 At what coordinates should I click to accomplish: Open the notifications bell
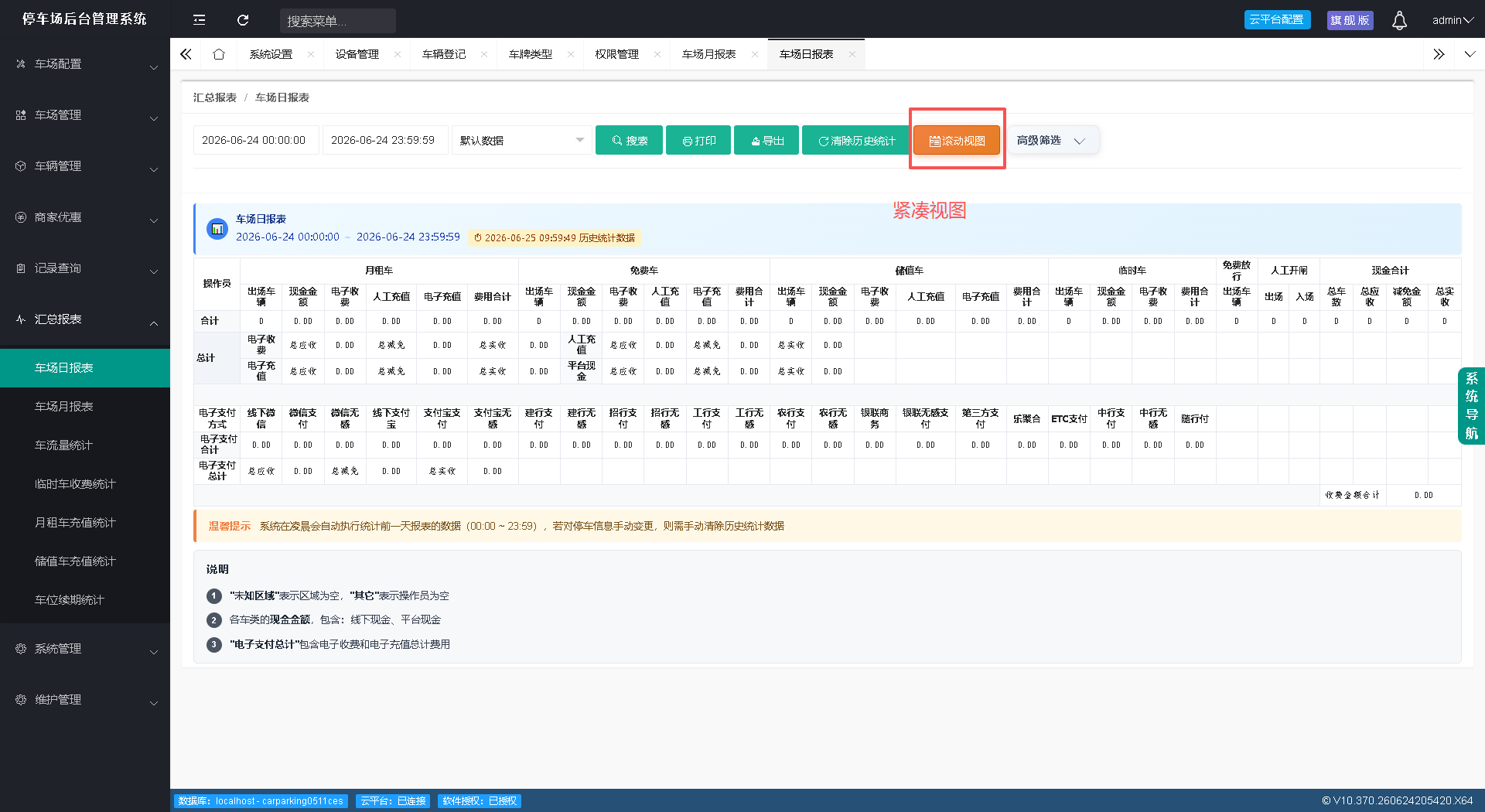pos(1399,20)
